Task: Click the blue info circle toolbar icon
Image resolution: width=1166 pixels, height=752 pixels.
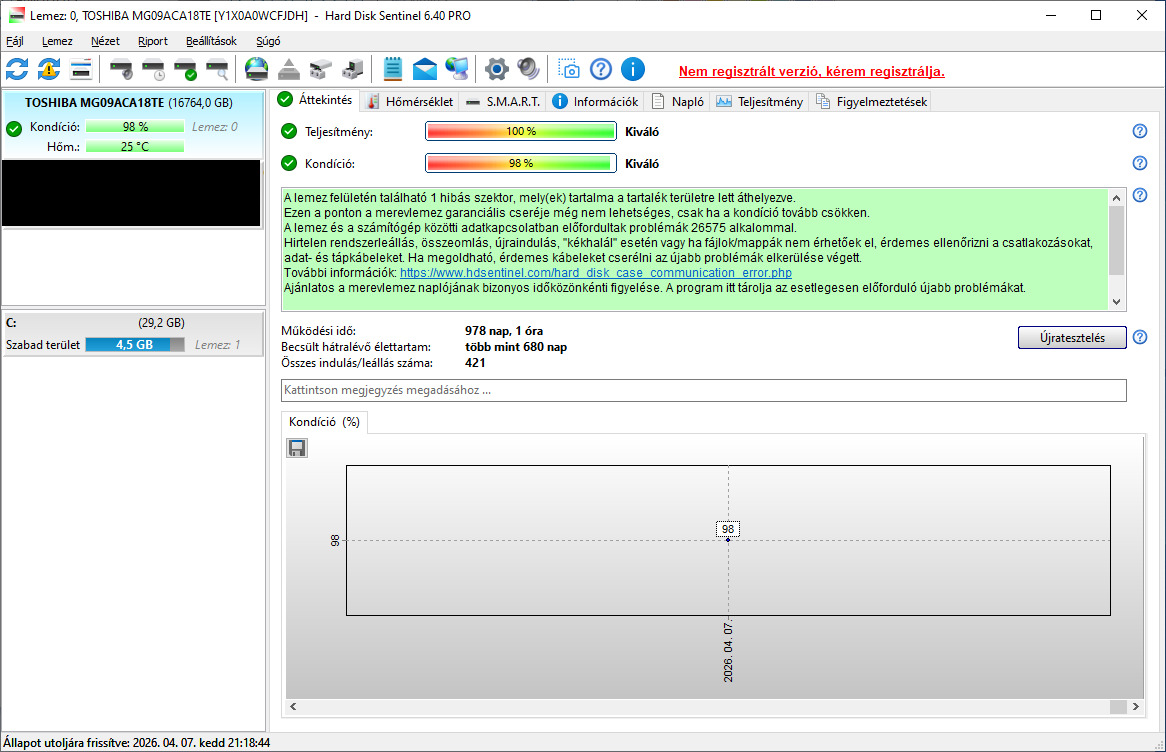Action: point(633,70)
